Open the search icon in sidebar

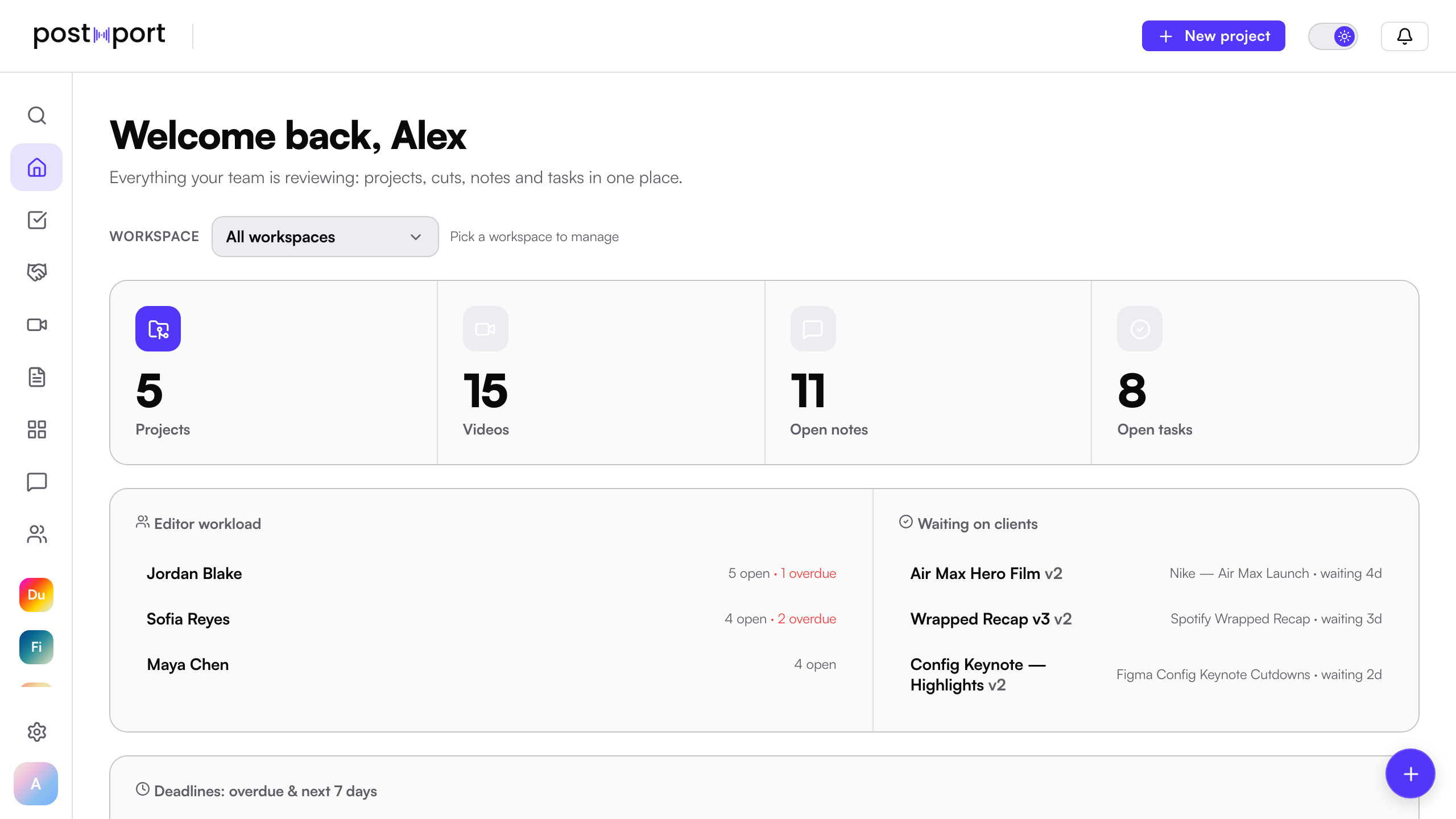point(36,115)
